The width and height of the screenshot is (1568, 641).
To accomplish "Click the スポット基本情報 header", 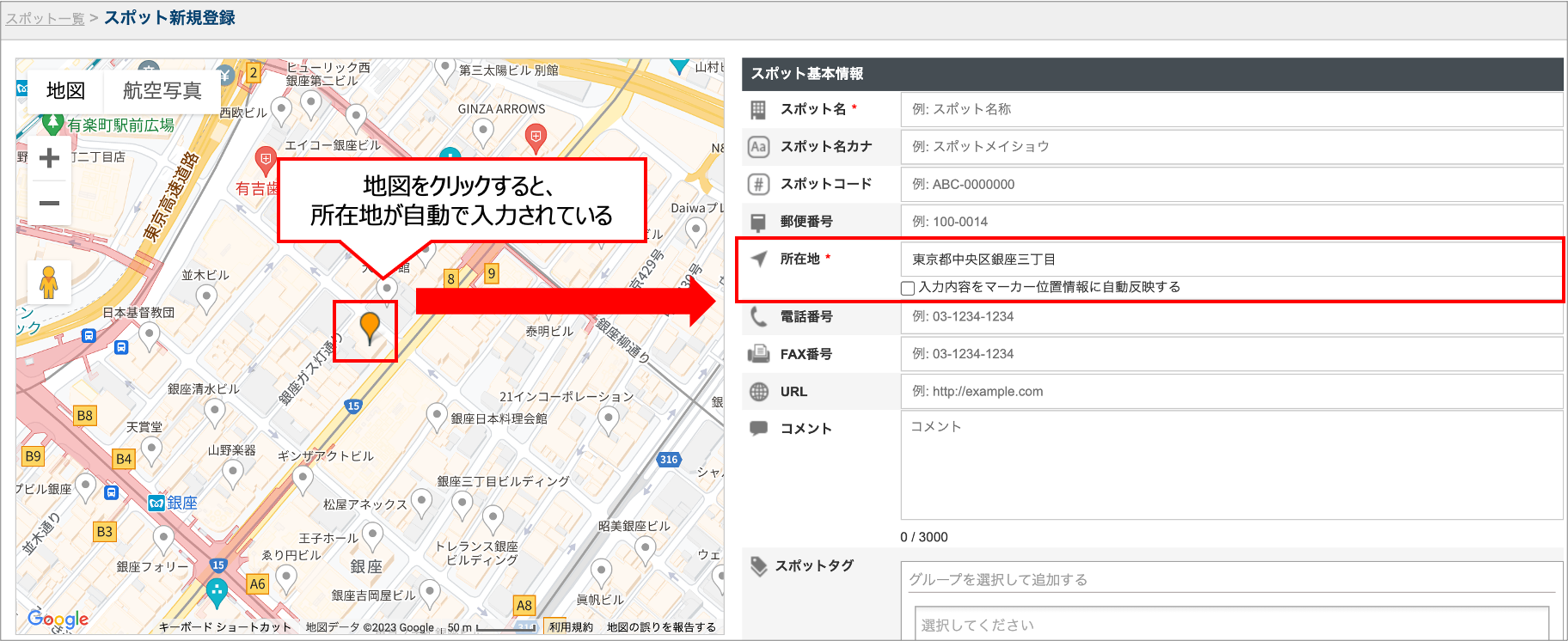I will 1152,74.
